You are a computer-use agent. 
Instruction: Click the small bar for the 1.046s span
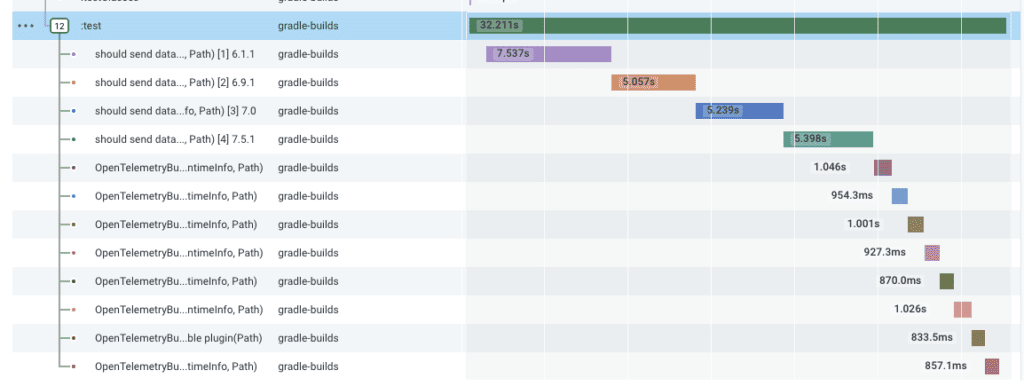[883, 168]
